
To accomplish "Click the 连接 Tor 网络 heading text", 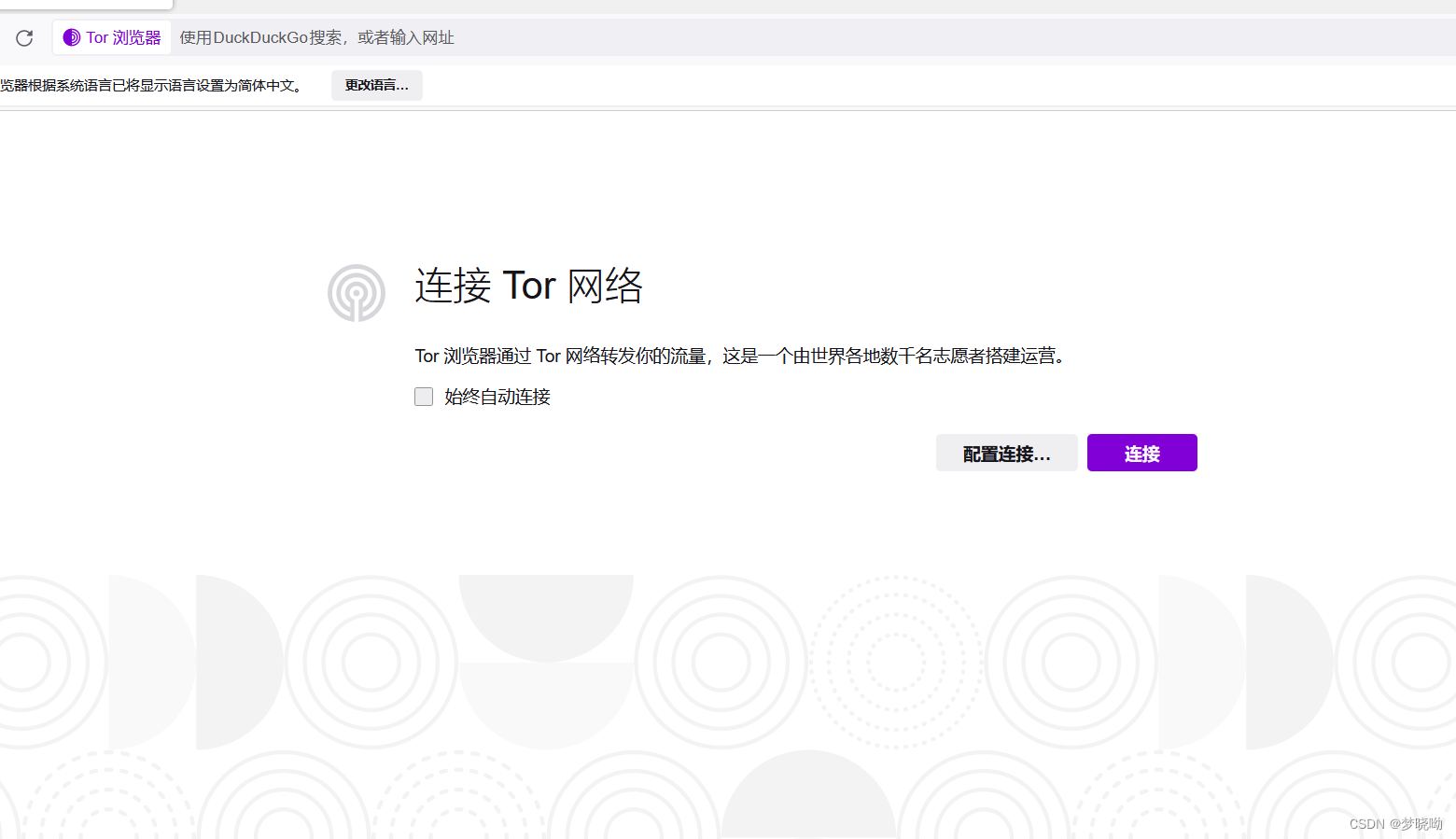I will (x=529, y=286).
